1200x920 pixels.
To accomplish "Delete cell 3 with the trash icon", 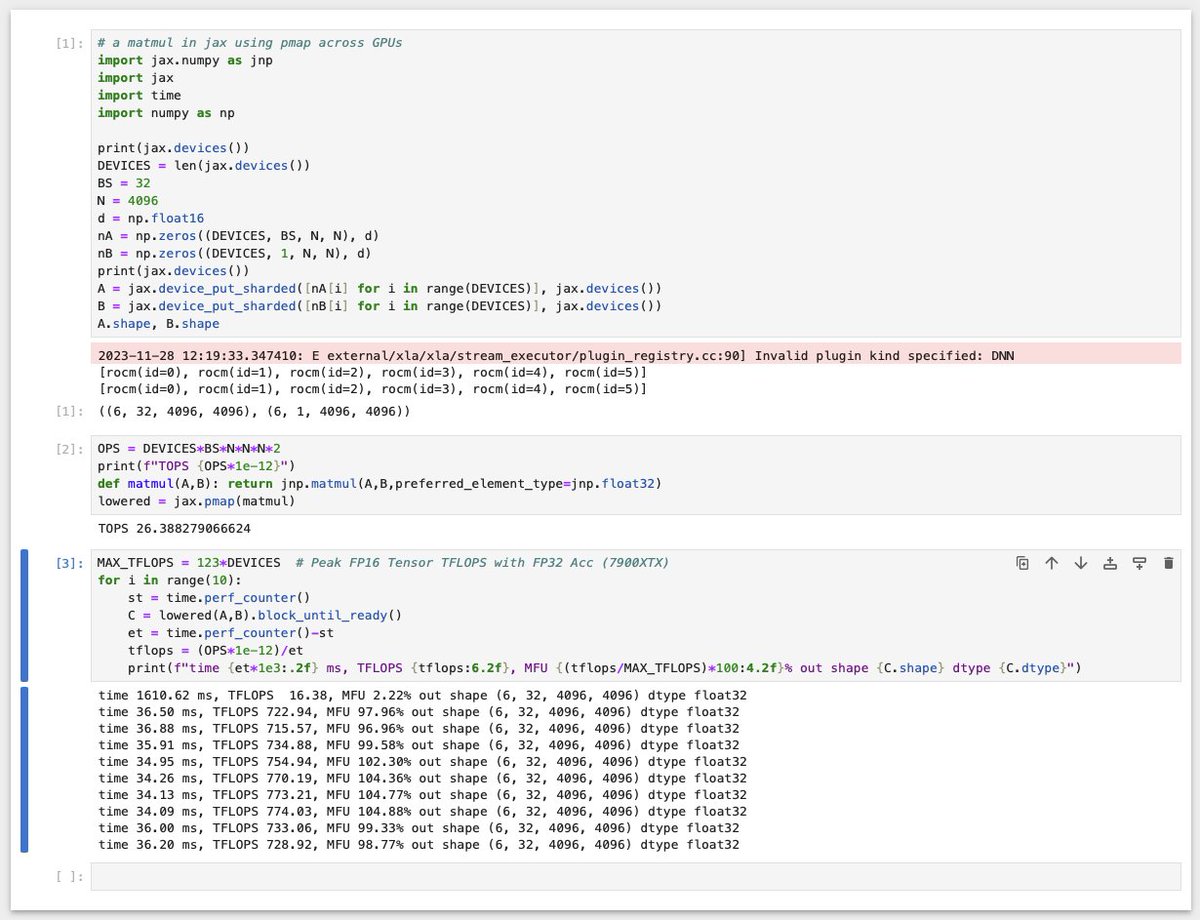I will point(1168,563).
